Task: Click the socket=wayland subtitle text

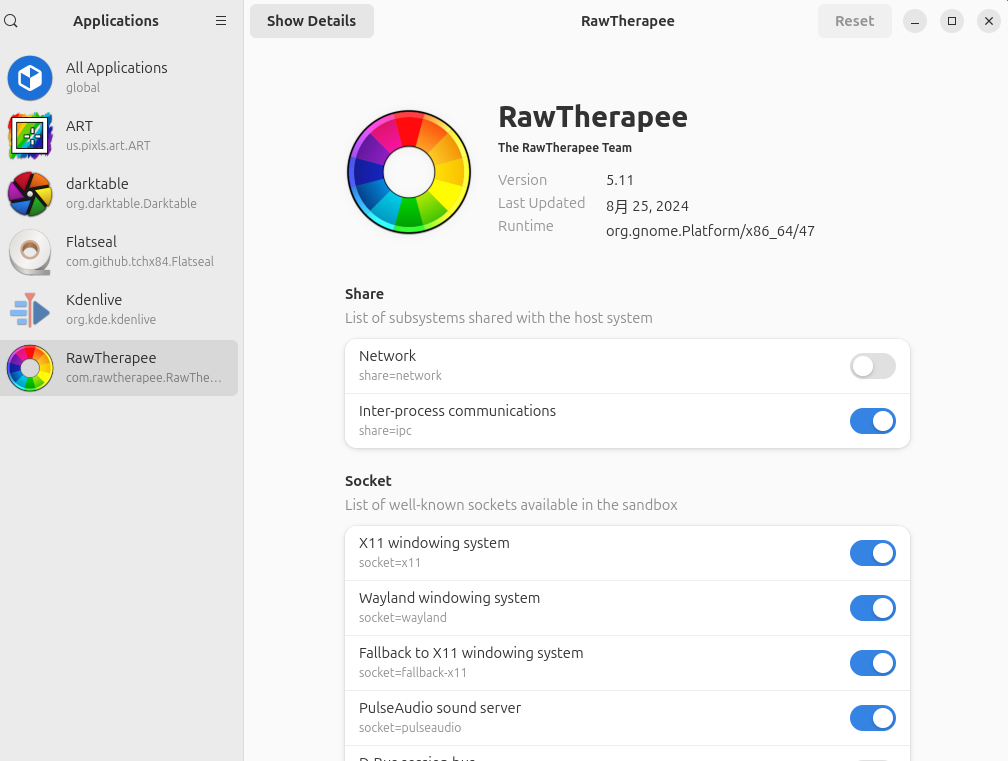Action: (x=402, y=618)
